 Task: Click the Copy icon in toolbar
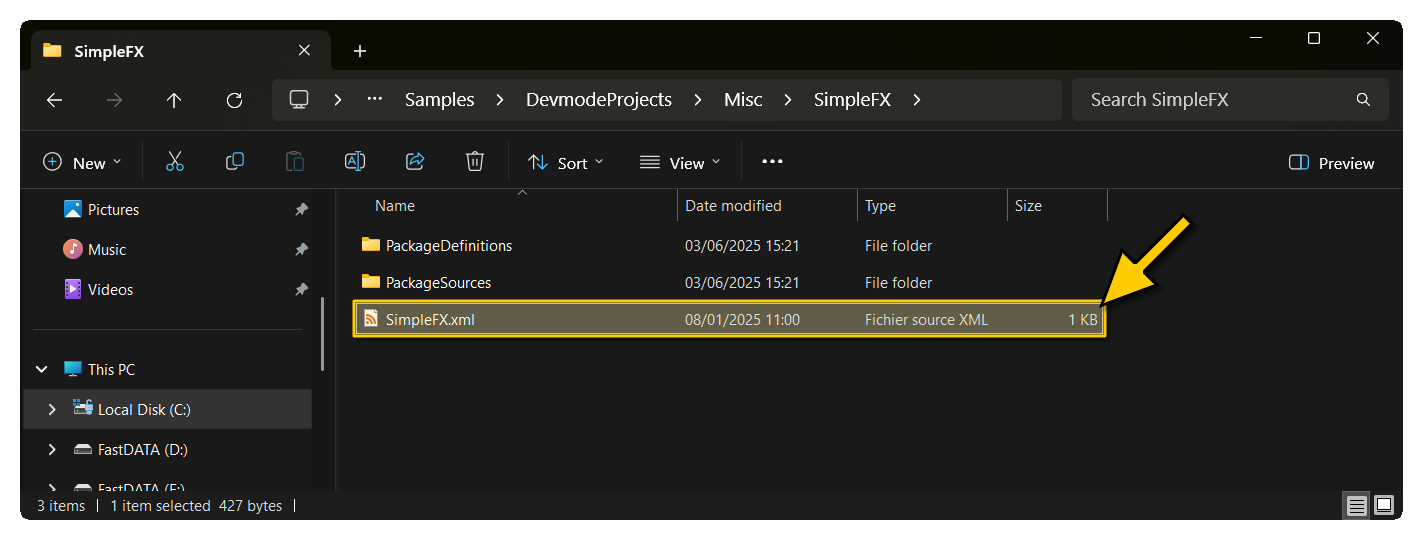pyautogui.click(x=235, y=162)
